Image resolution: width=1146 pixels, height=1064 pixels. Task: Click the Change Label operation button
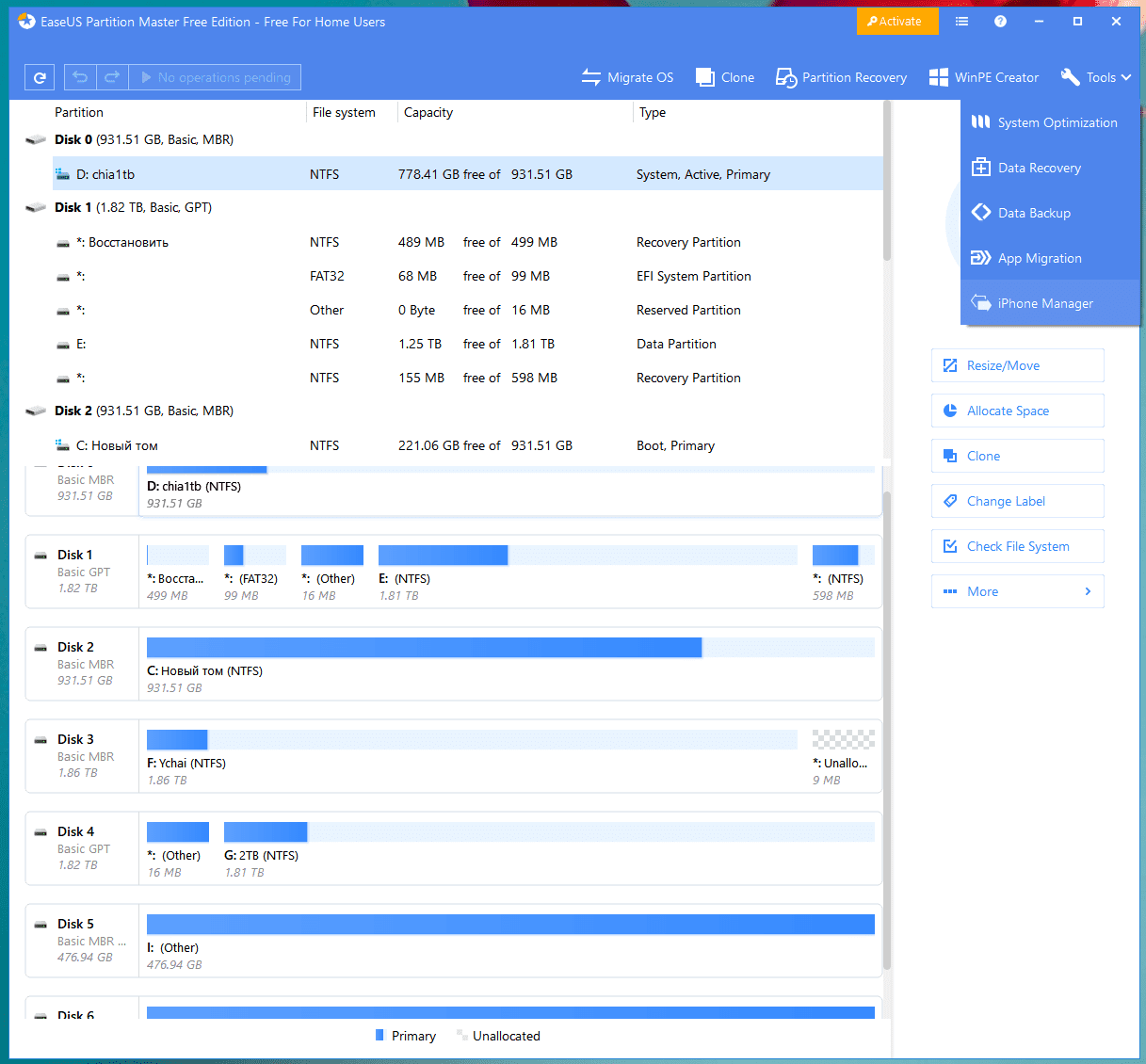1018,501
